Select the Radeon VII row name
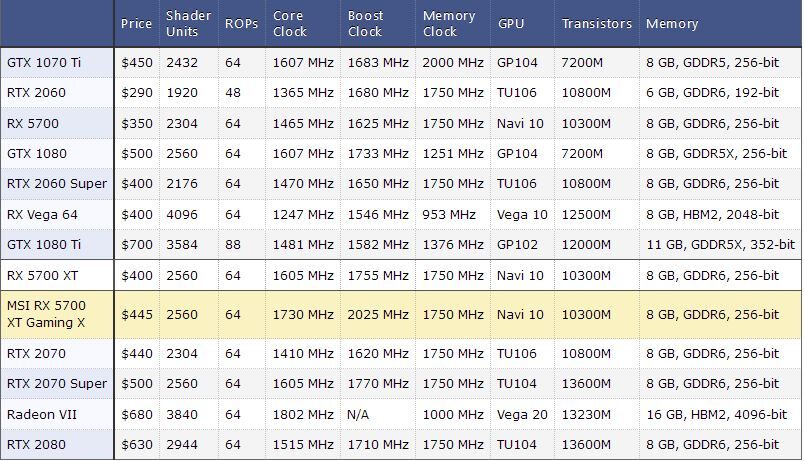Image resolution: width=804 pixels, height=461 pixels. click(42, 414)
